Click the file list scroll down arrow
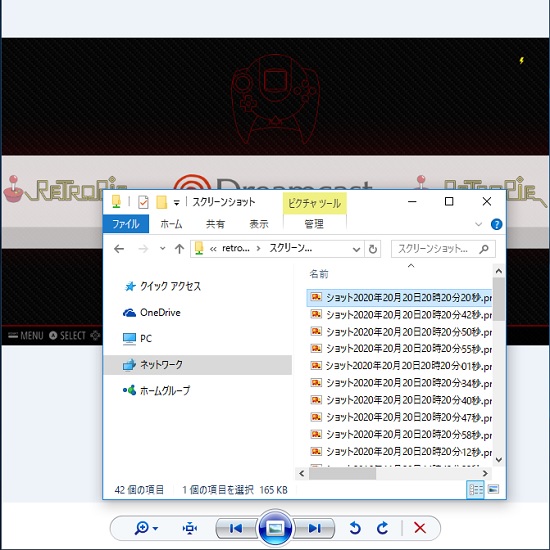This screenshot has height=550, width=550. point(498,460)
